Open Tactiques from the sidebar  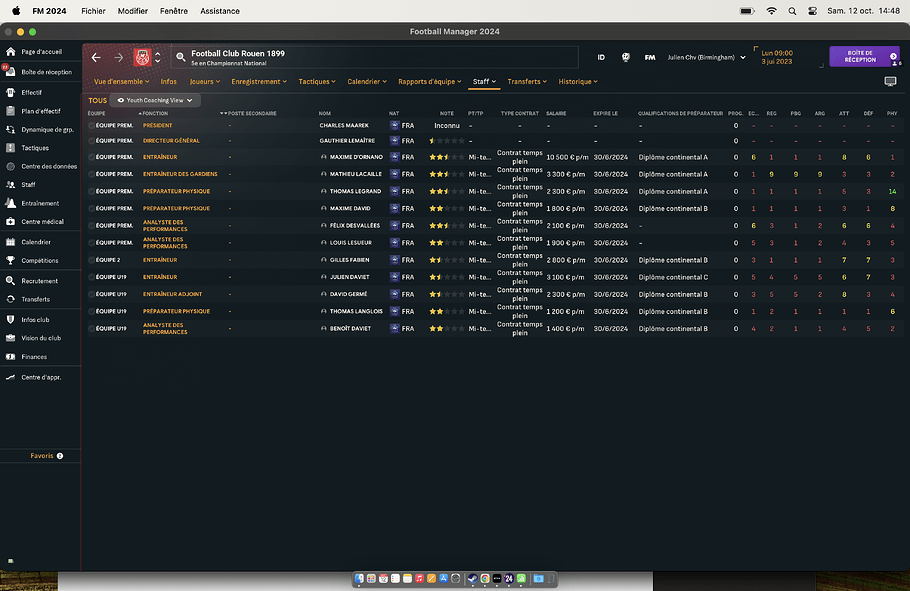click(x=35, y=147)
